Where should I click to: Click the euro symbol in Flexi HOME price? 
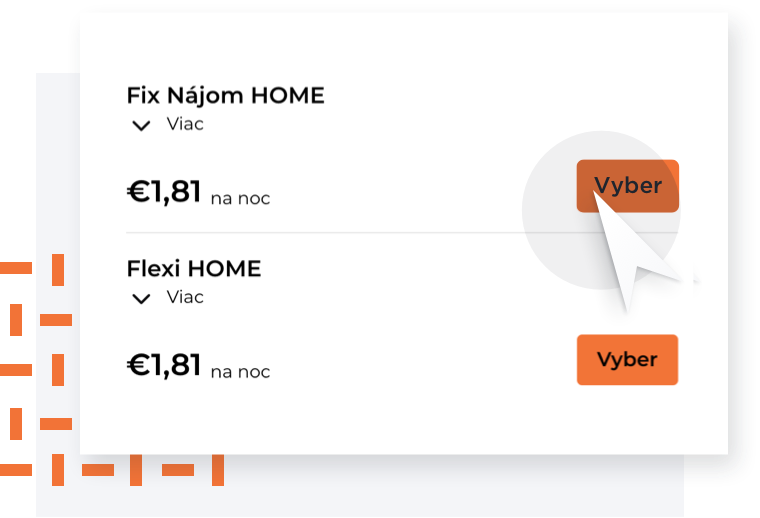(139, 365)
